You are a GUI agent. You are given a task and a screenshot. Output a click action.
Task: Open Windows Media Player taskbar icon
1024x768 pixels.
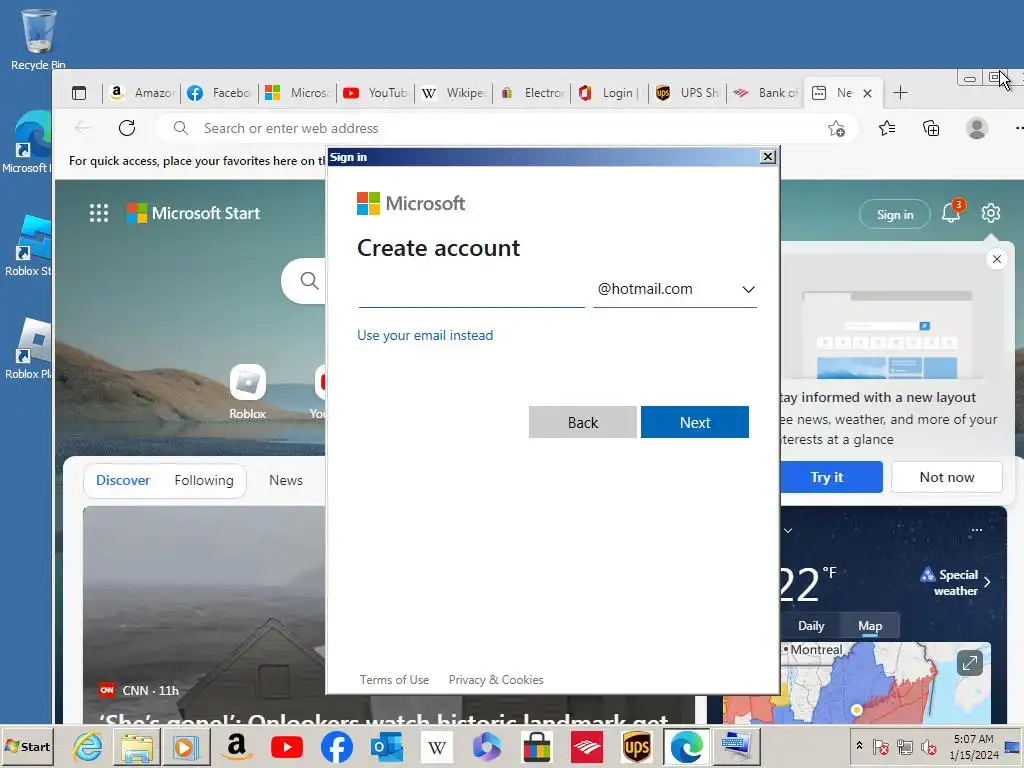[186, 746]
